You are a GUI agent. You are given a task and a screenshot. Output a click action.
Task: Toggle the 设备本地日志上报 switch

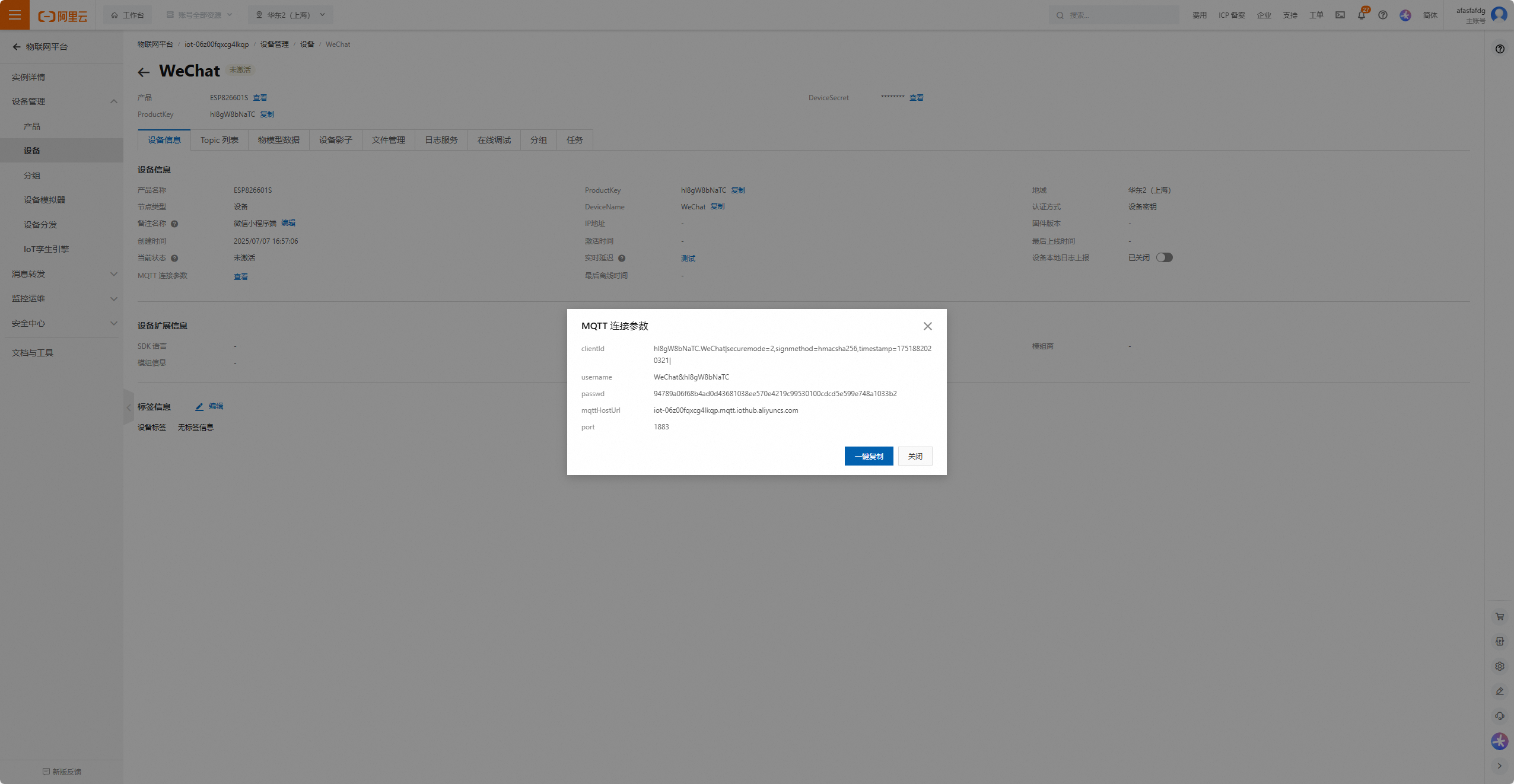[1164, 257]
